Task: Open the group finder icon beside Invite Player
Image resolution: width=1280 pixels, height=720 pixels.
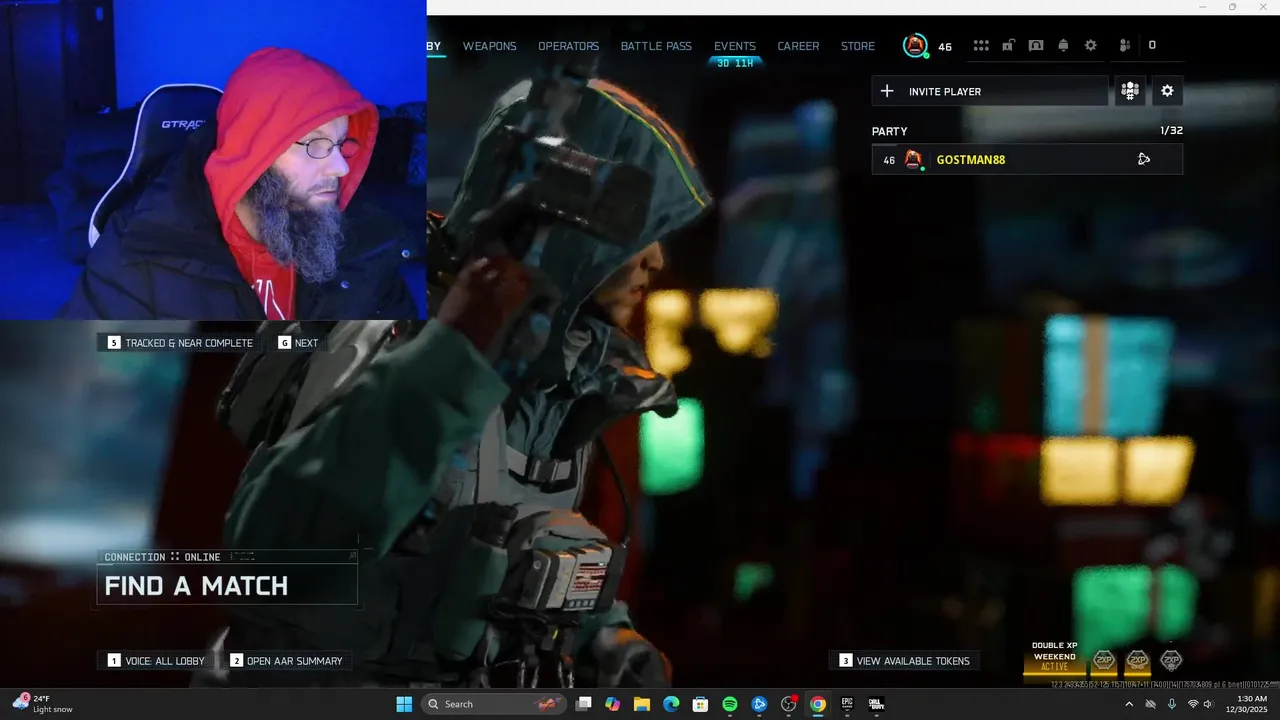Action: 1130,91
